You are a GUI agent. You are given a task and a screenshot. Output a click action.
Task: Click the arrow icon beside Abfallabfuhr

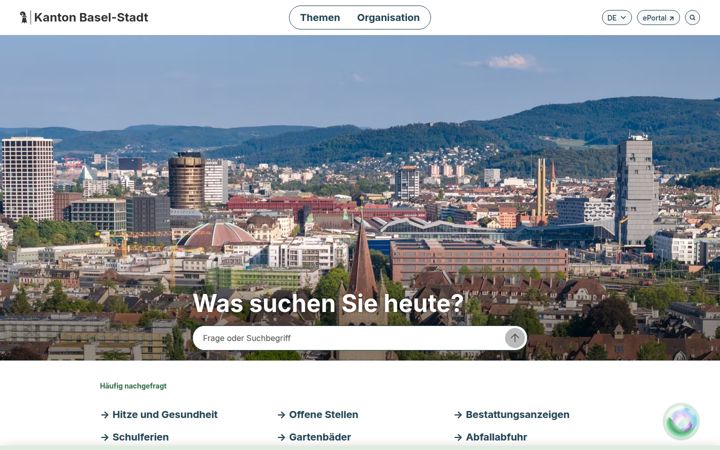pyautogui.click(x=458, y=437)
